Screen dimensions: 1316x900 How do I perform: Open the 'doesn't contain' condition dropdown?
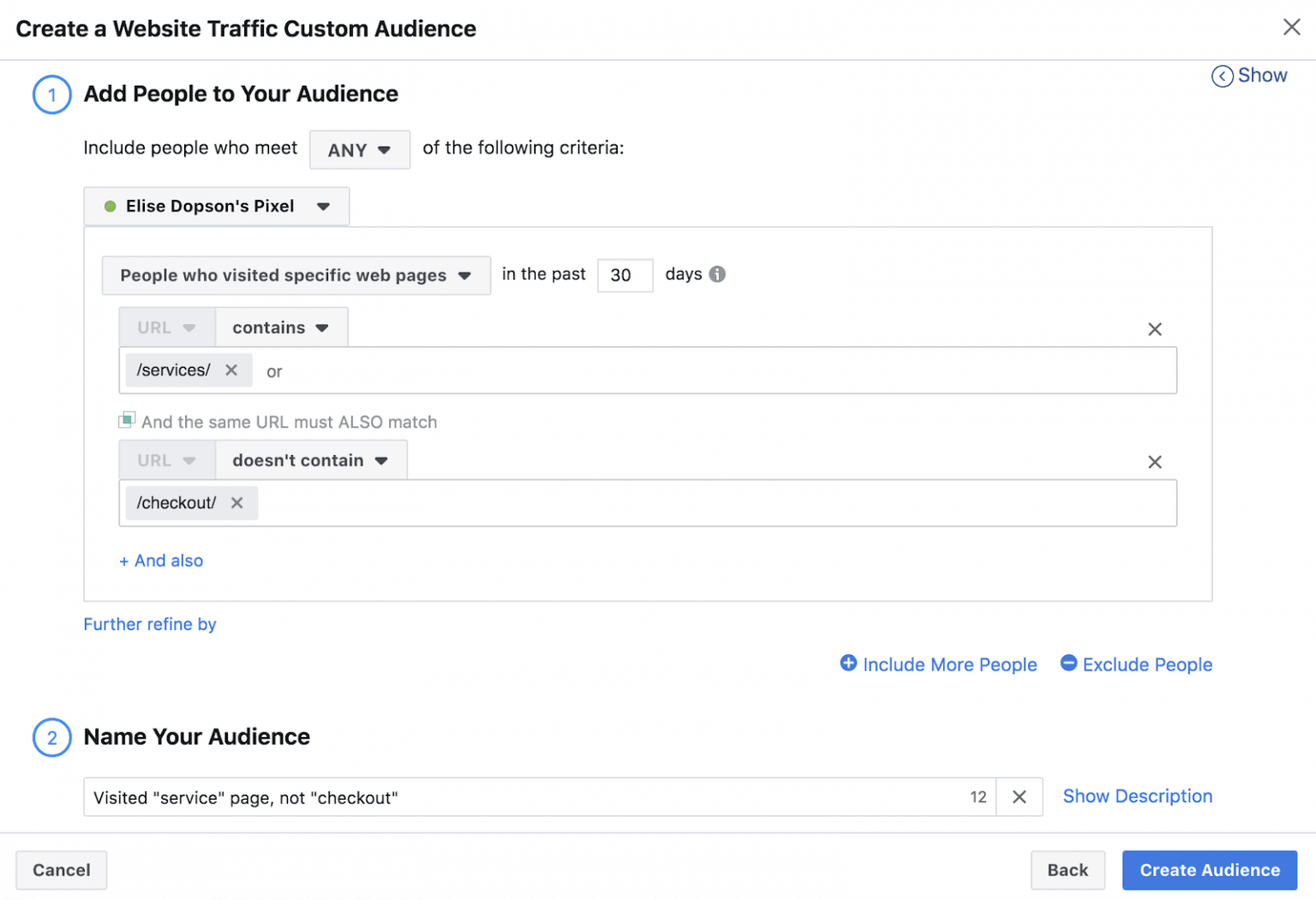310,461
